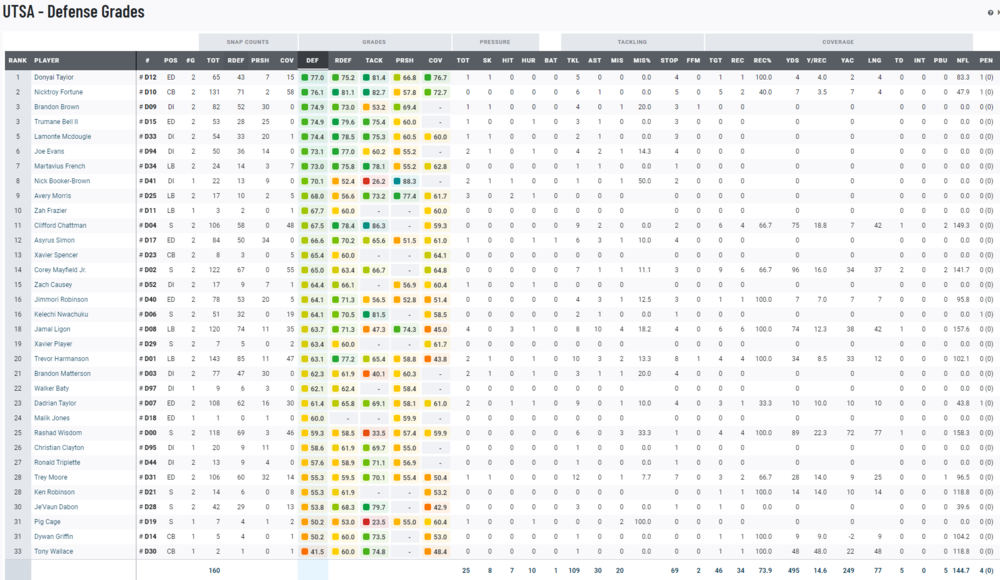
Task: Click the help question mark icon
Action: pyautogui.click(x=990, y=12)
